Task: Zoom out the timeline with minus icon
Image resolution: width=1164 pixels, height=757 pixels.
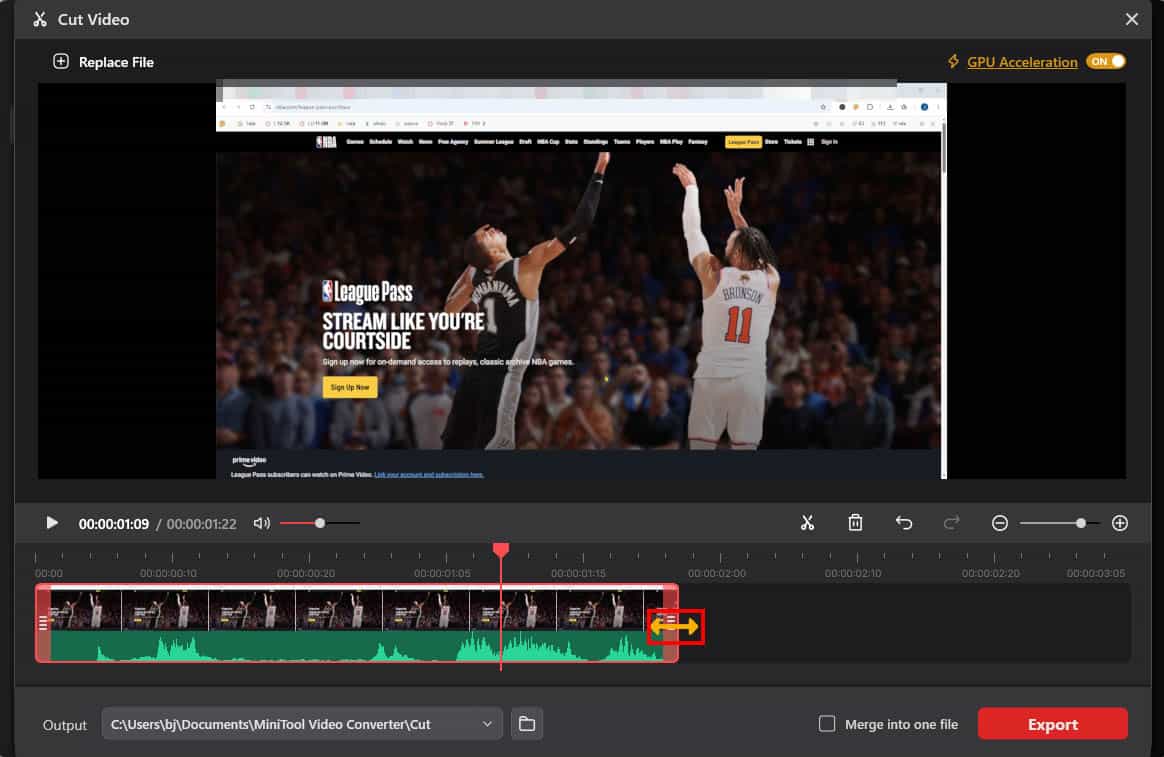Action: (x=999, y=523)
